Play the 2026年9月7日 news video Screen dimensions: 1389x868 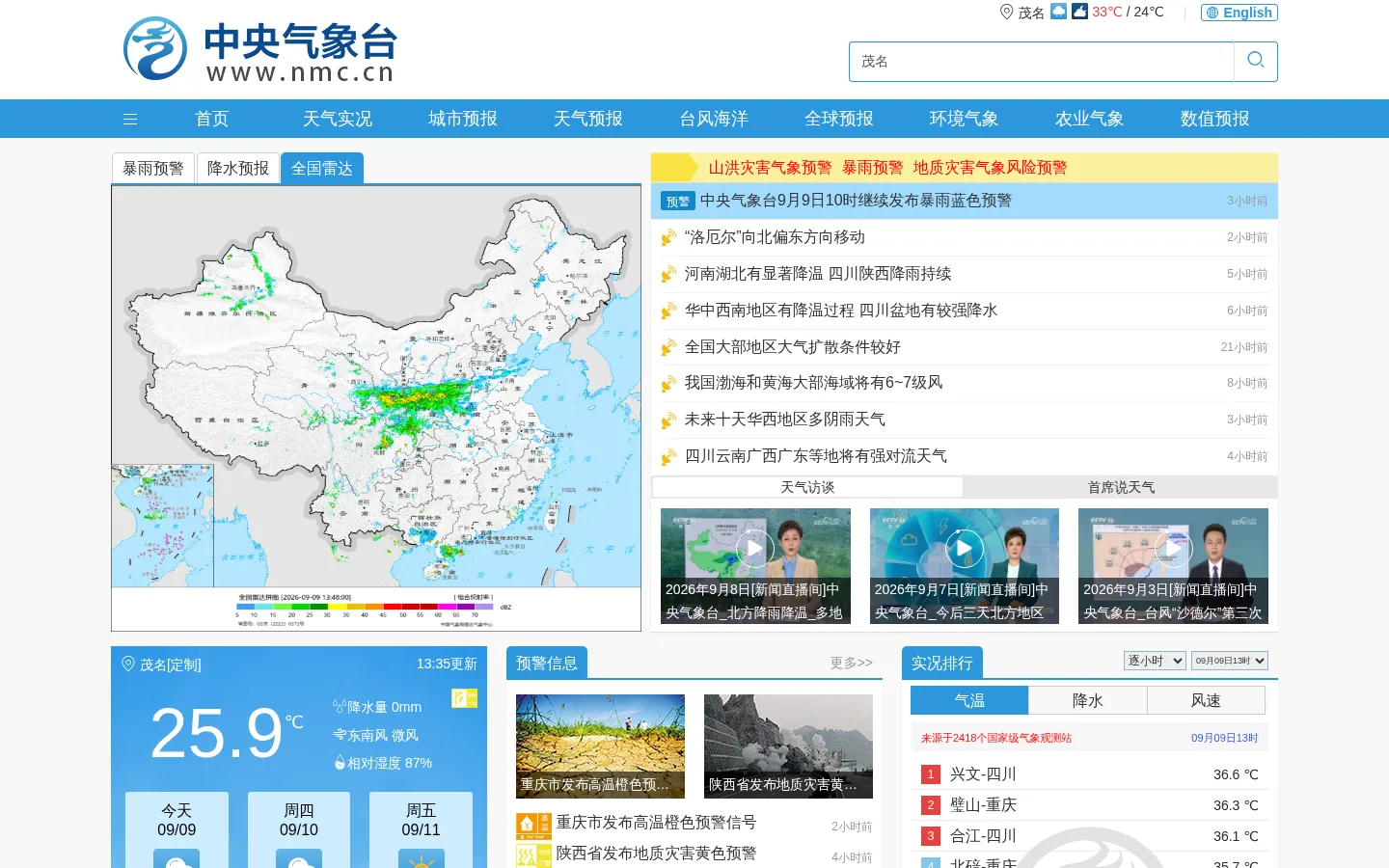(964, 549)
